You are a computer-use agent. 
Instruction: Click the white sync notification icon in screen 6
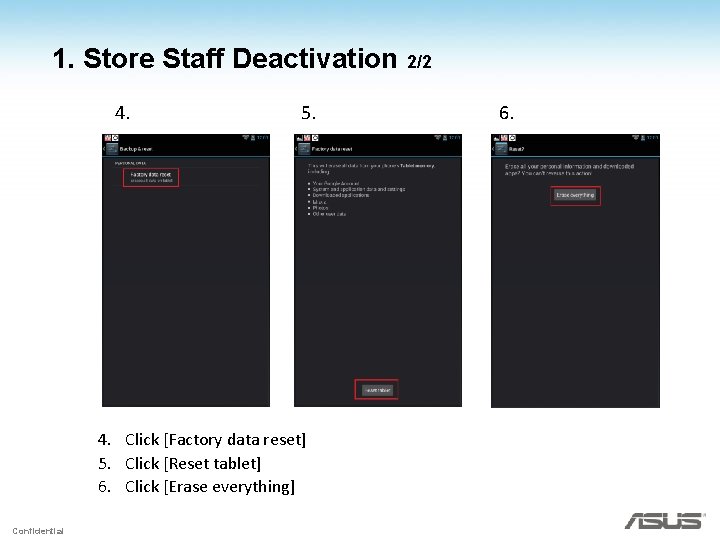[512, 138]
